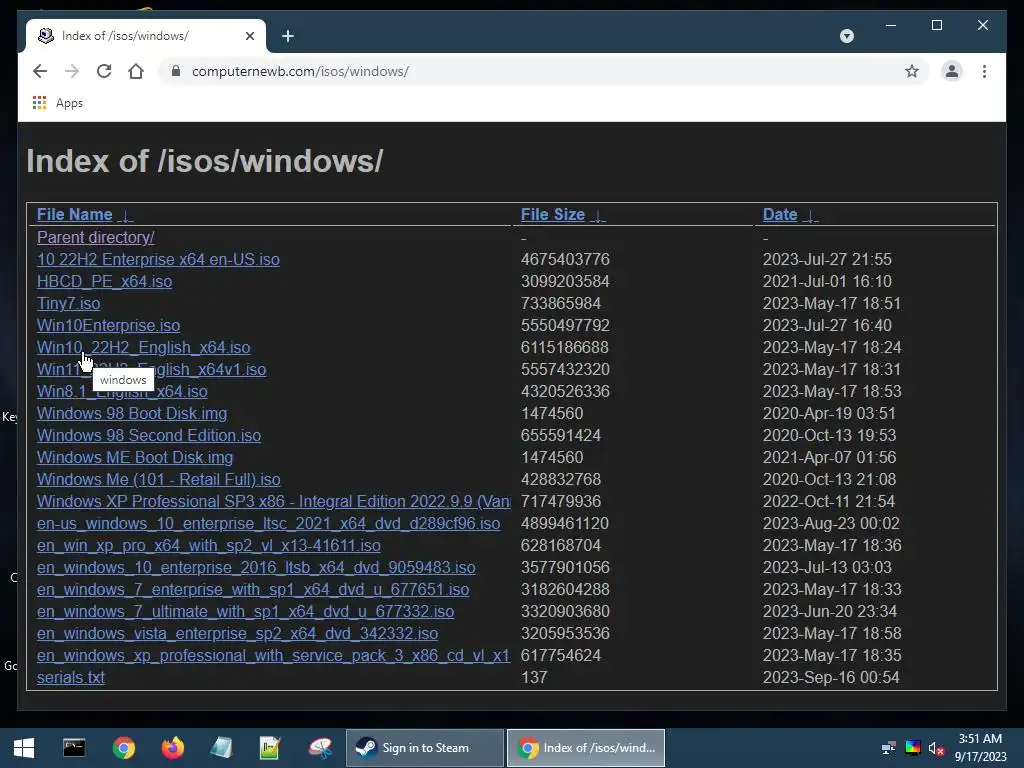The height and width of the screenshot is (768, 1024).
Task: Click the descending arrow next to Date
Action: coord(810,216)
